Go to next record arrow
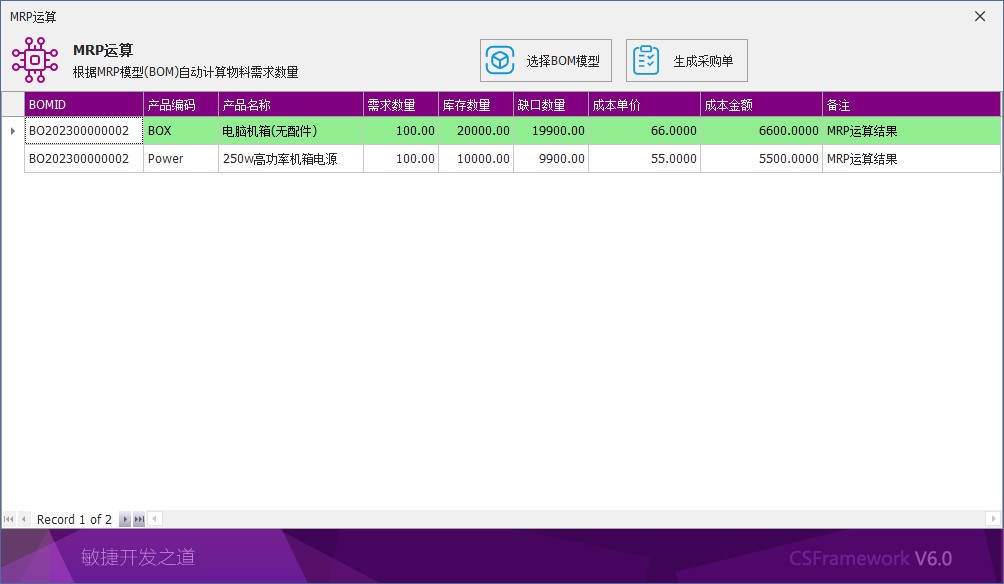Screen dimensions: 1004x584 click(x=125, y=519)
